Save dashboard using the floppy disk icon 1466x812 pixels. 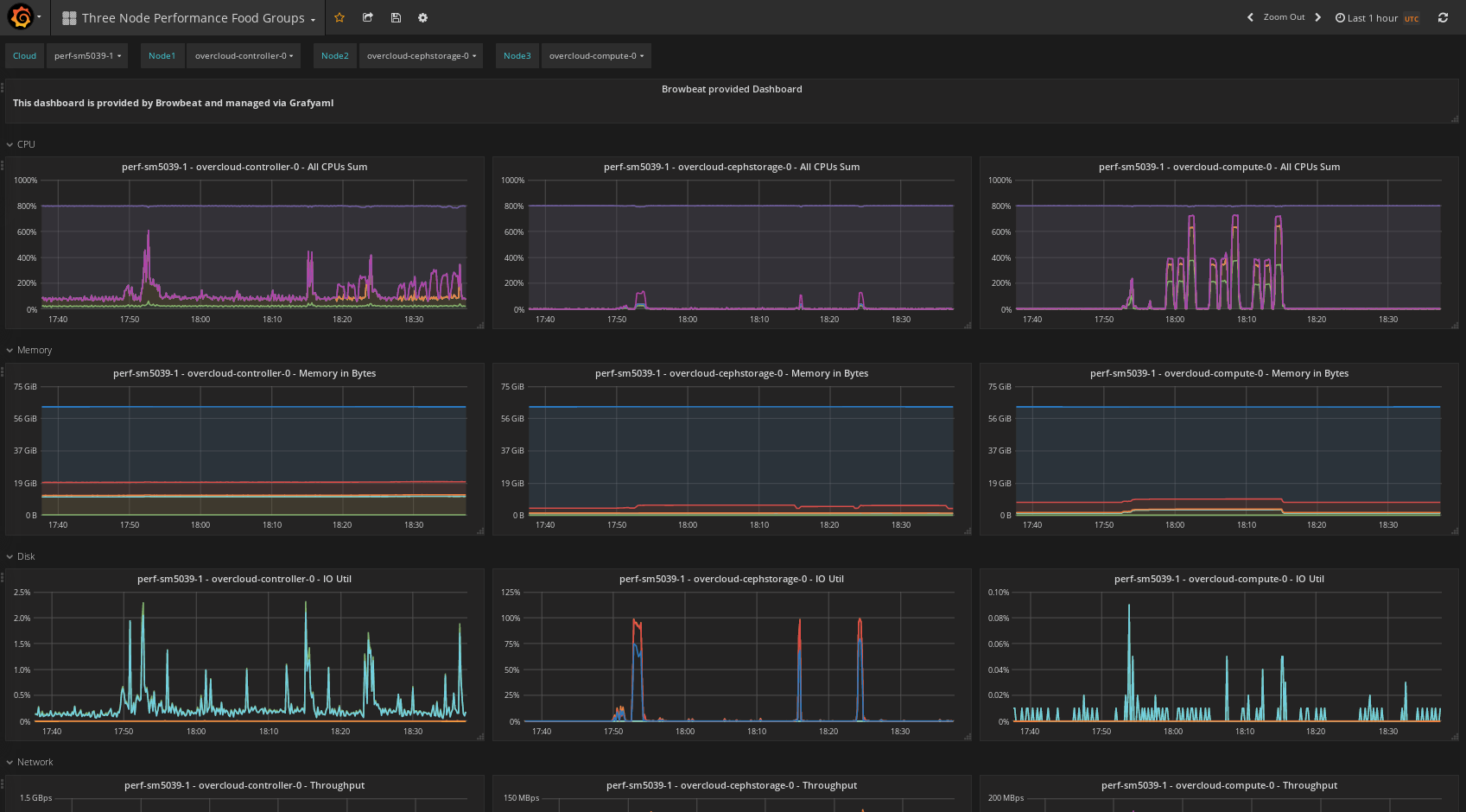point(396,17)
